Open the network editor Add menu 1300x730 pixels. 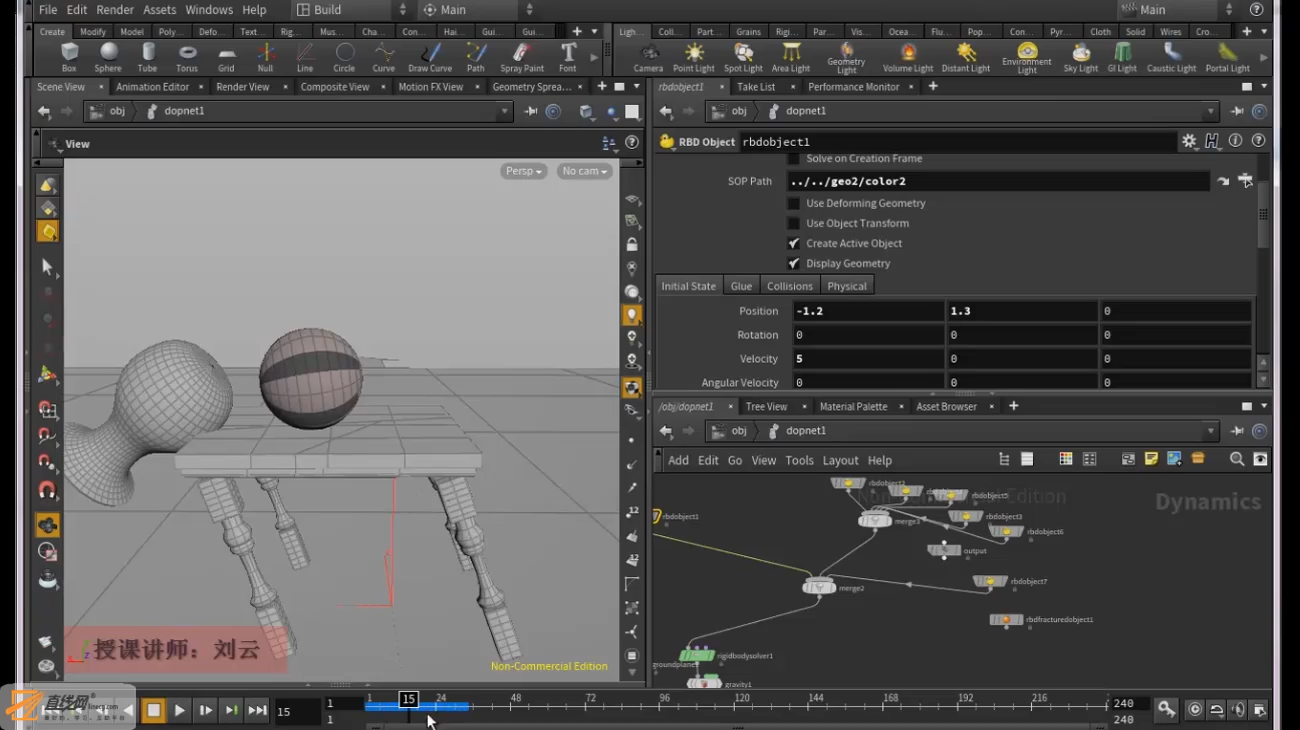[x=678, y=460]
